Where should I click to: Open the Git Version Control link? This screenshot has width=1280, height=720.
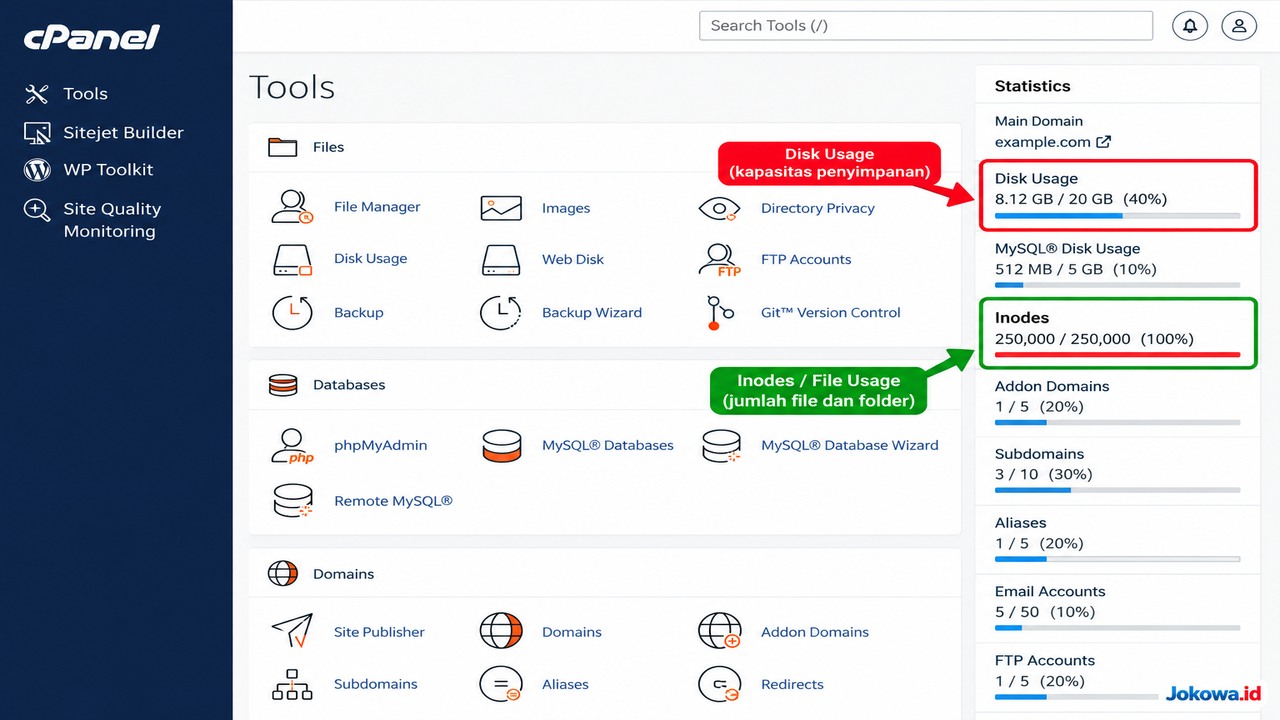831,313
